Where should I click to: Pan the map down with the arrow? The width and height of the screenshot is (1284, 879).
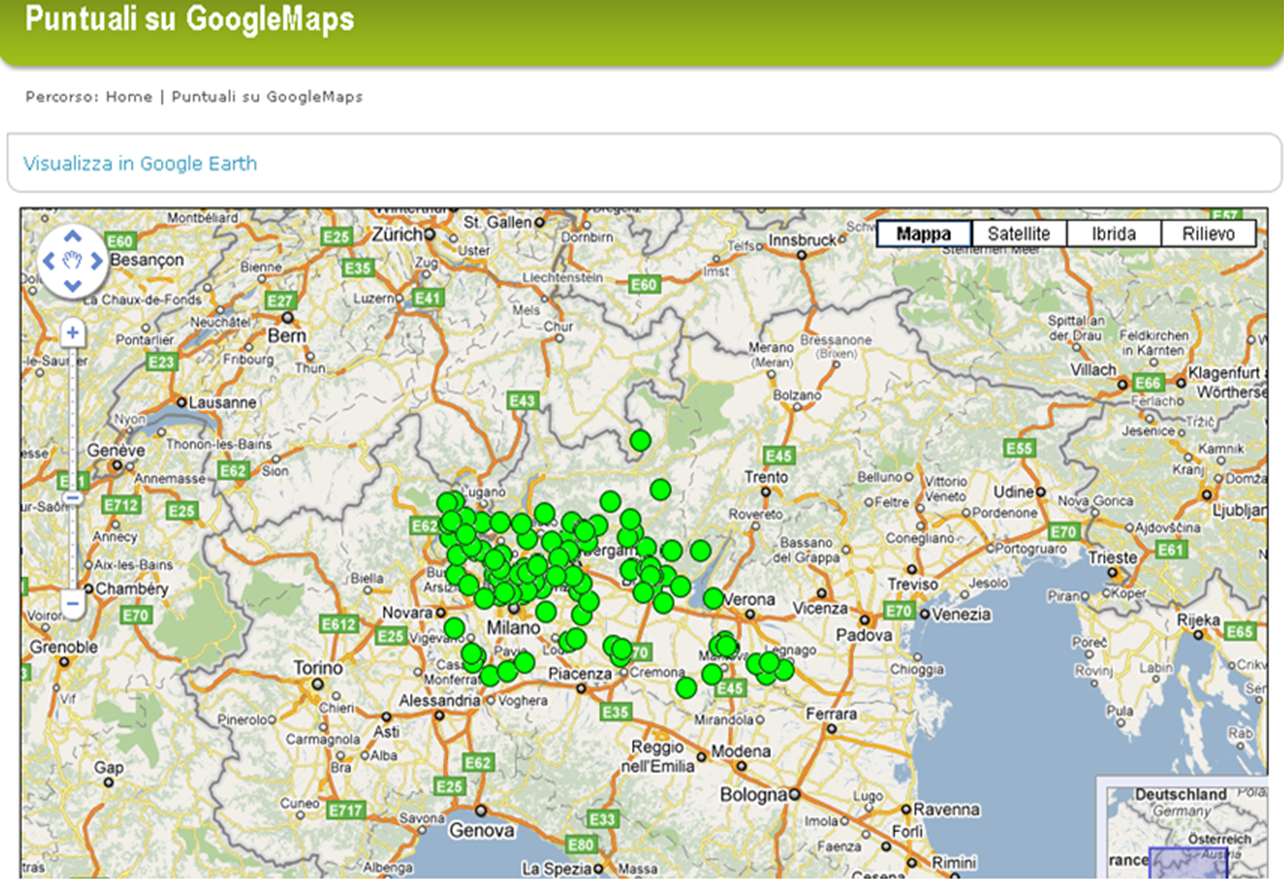click(x=72, y=285)
